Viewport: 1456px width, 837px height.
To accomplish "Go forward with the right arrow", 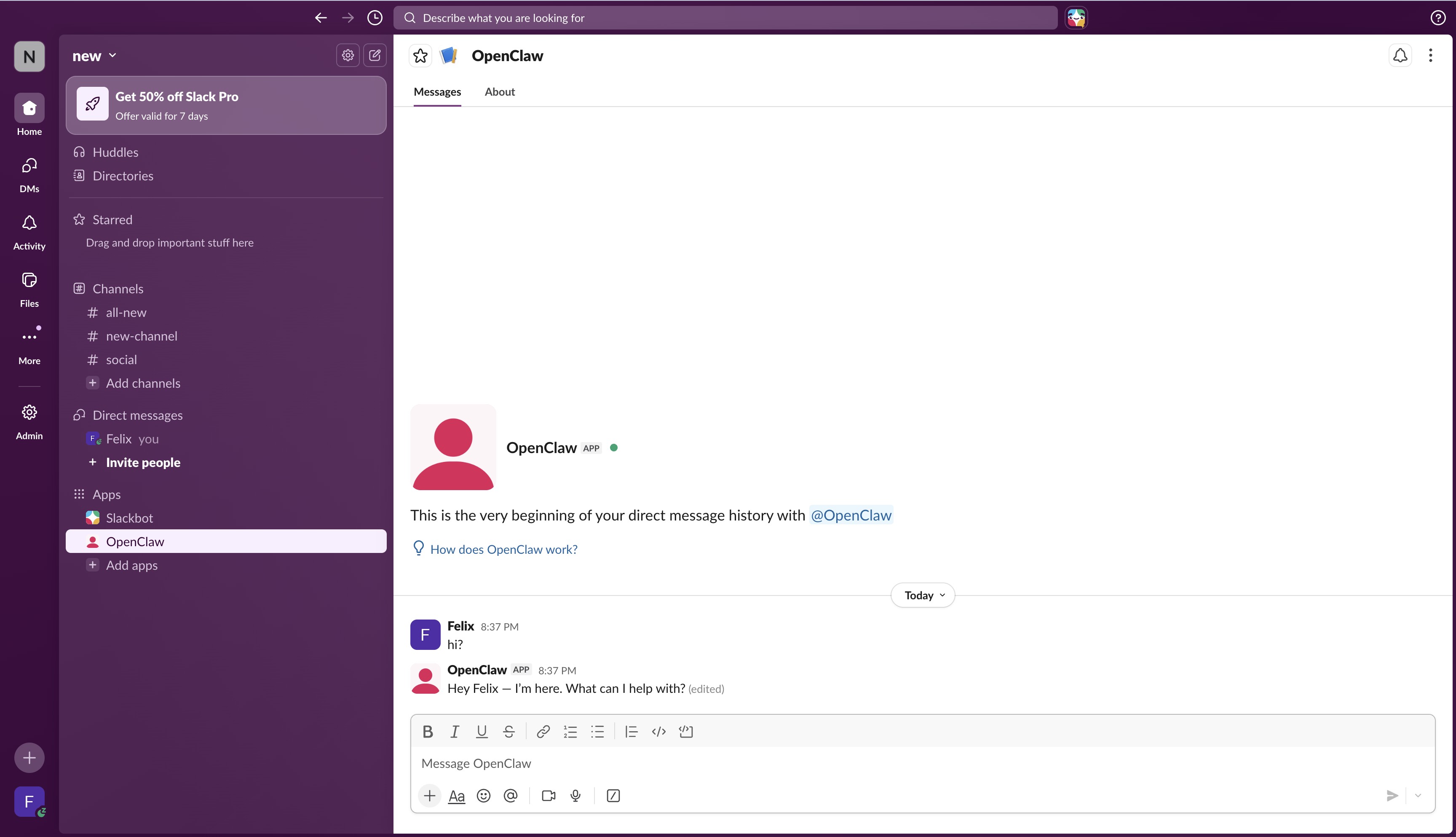I will [348, 18].
